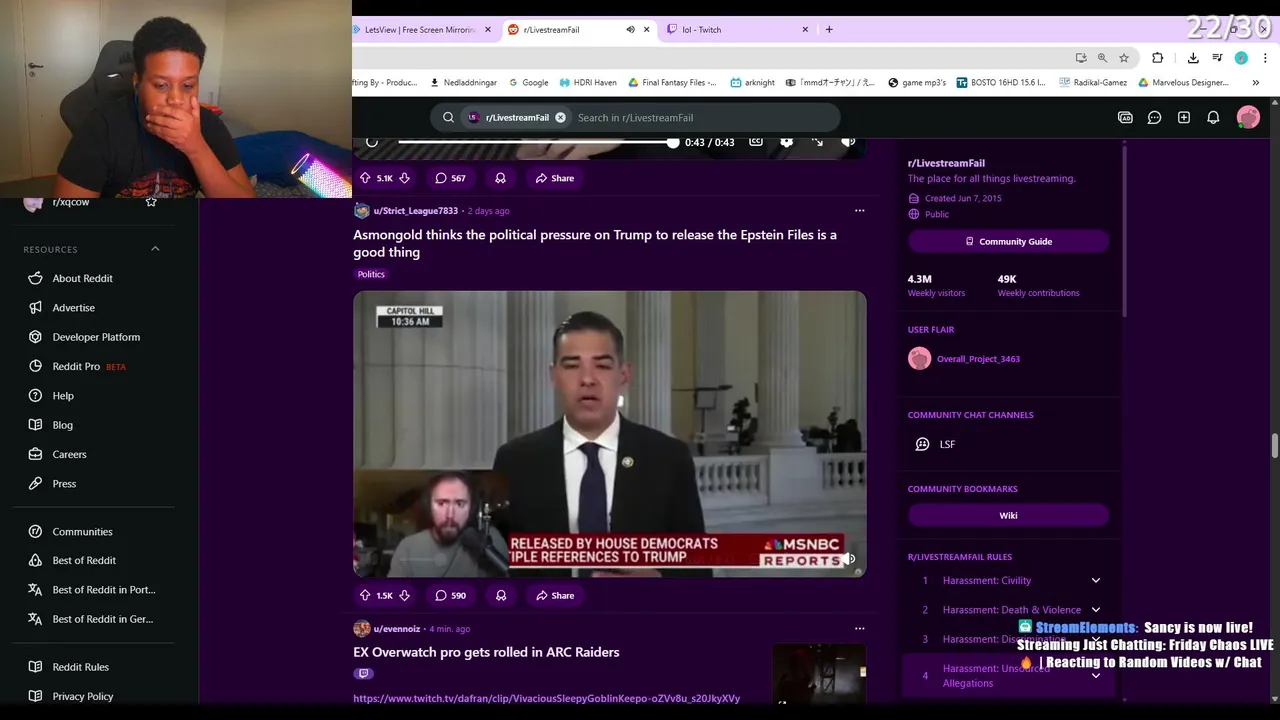Open overflow menu on Strict_League7833 post

[x=859, y=210]
